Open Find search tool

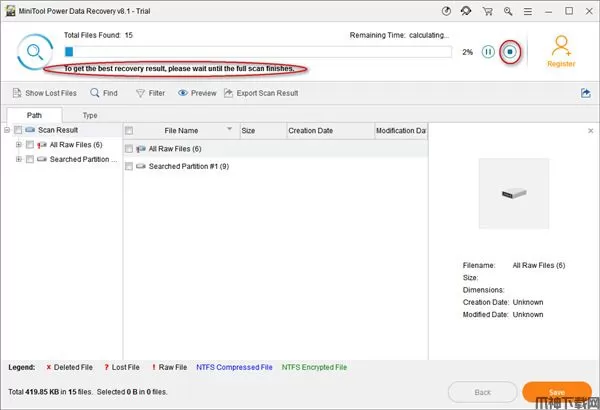click(104, 93)
